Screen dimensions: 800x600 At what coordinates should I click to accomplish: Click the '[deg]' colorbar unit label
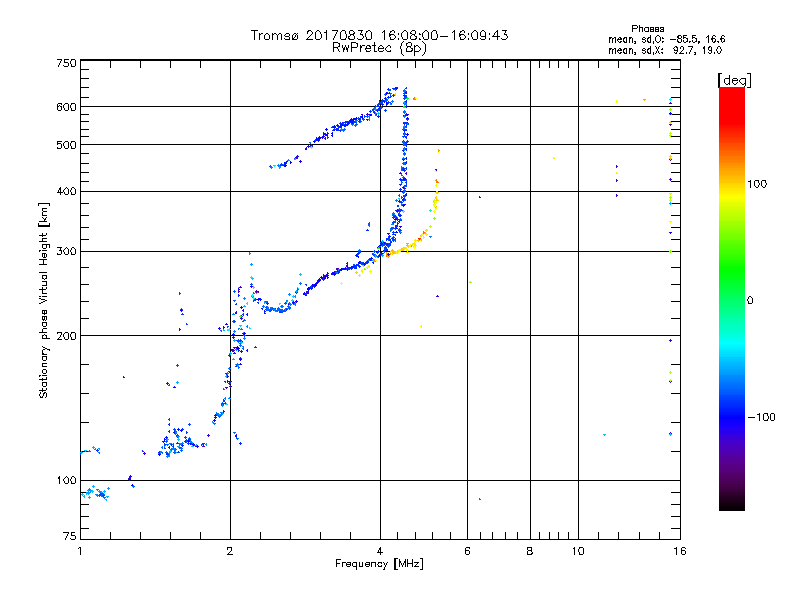[x=734, y=80]
